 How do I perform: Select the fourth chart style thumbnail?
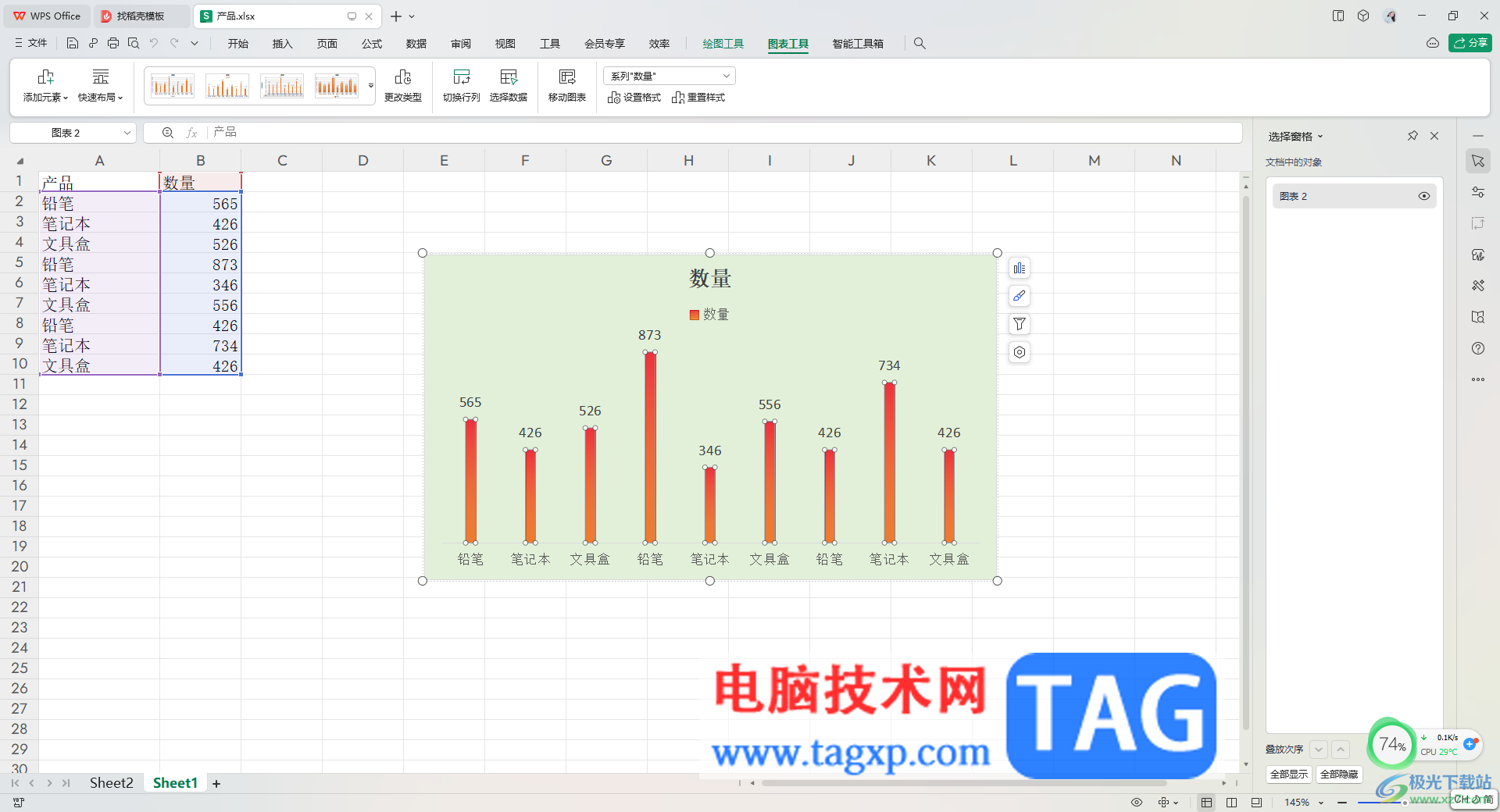click(x=337, y=86)
